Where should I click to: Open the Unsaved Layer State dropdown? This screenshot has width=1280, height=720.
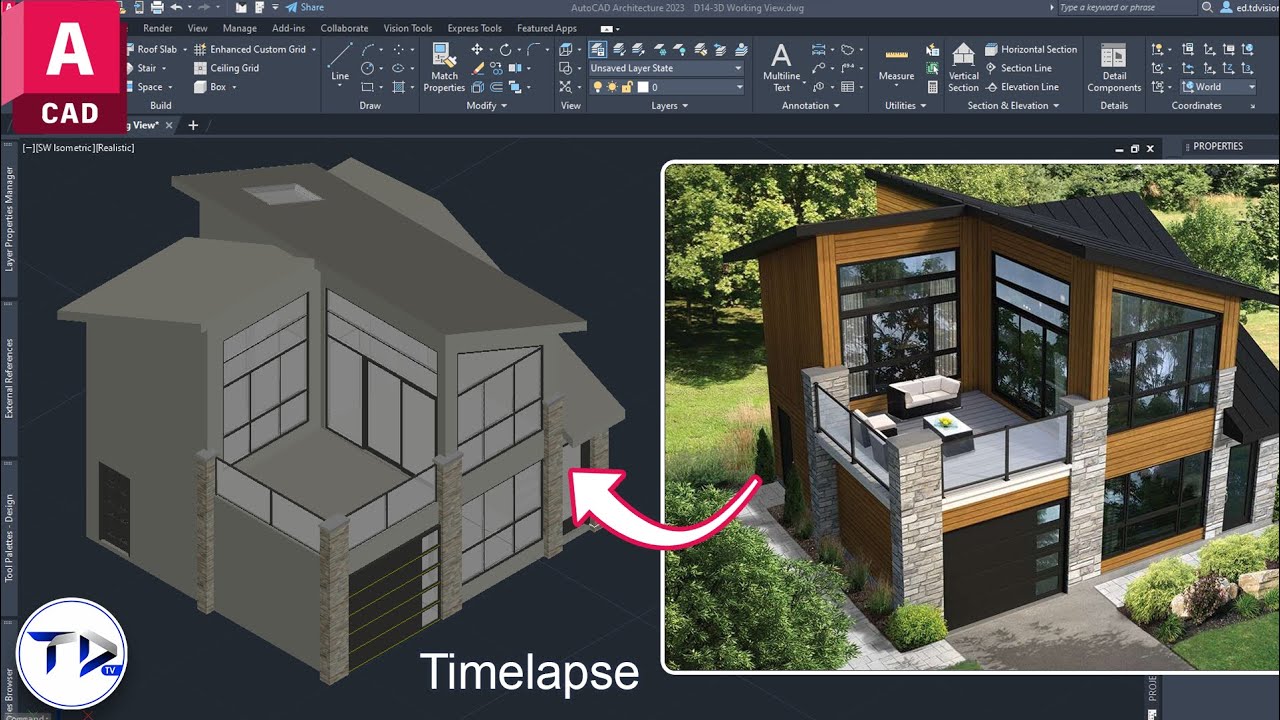pos(737,68)
